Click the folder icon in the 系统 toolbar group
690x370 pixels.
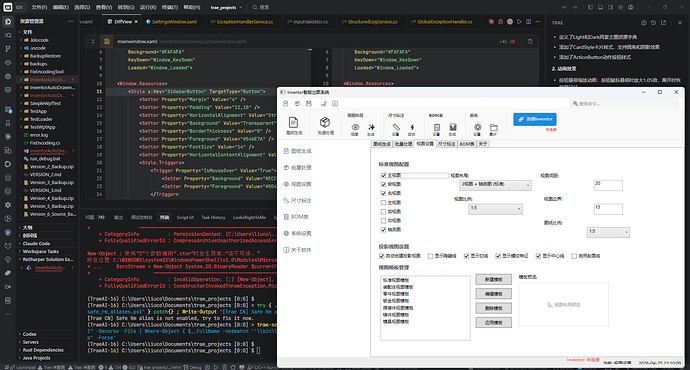click(494, 127)
